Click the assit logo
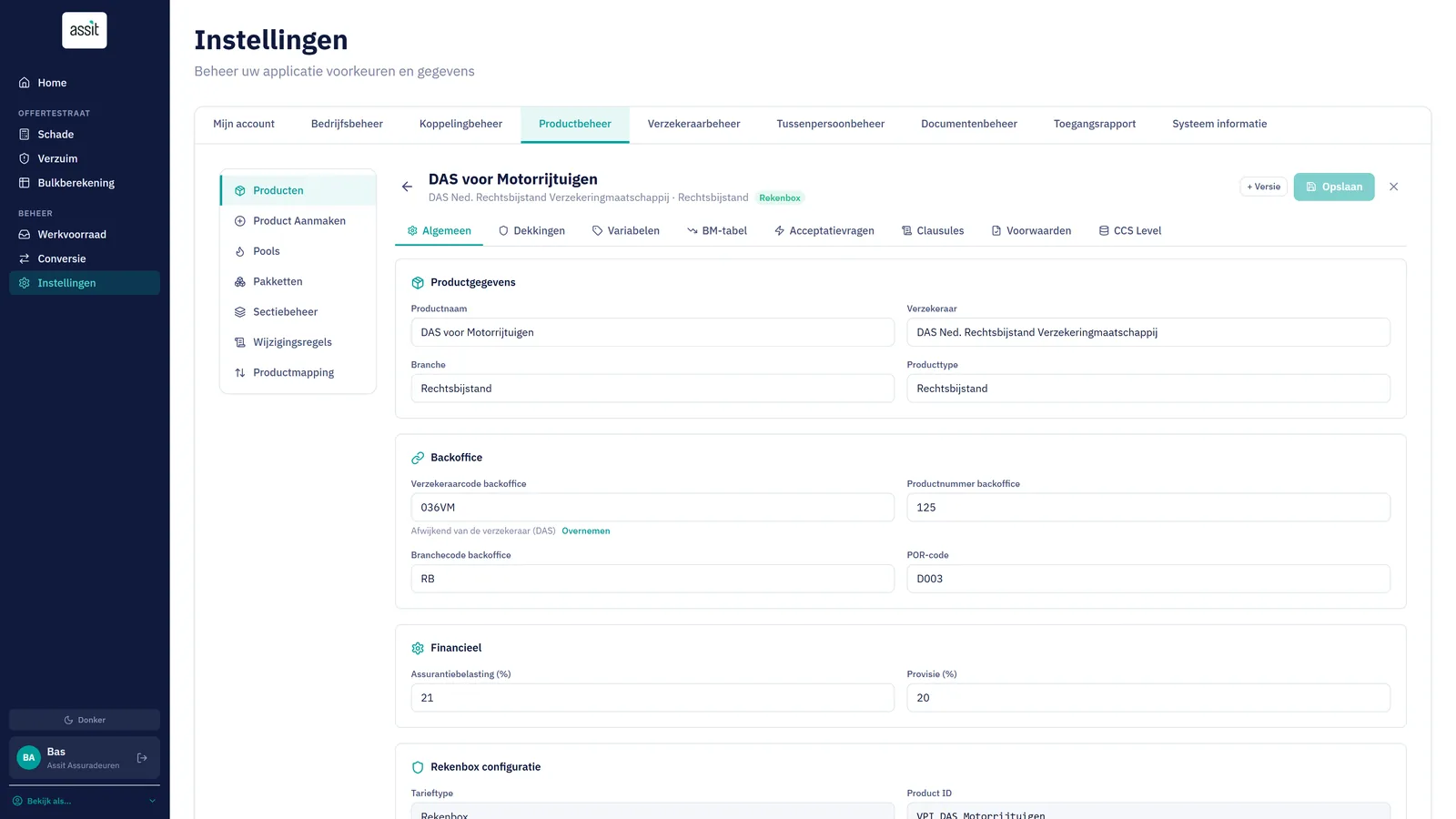Screen dimensions: 1456x819 point(85,30)
